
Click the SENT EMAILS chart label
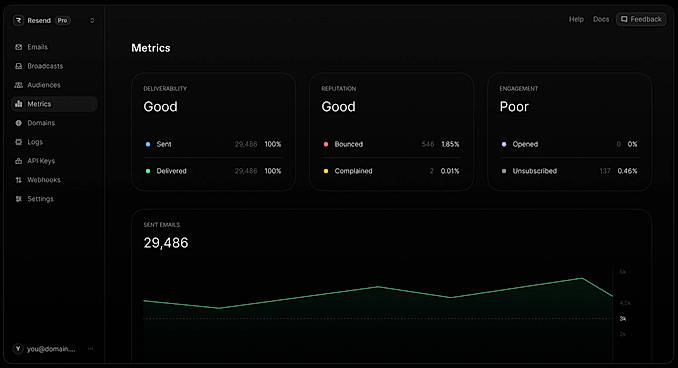coord(162,224)
